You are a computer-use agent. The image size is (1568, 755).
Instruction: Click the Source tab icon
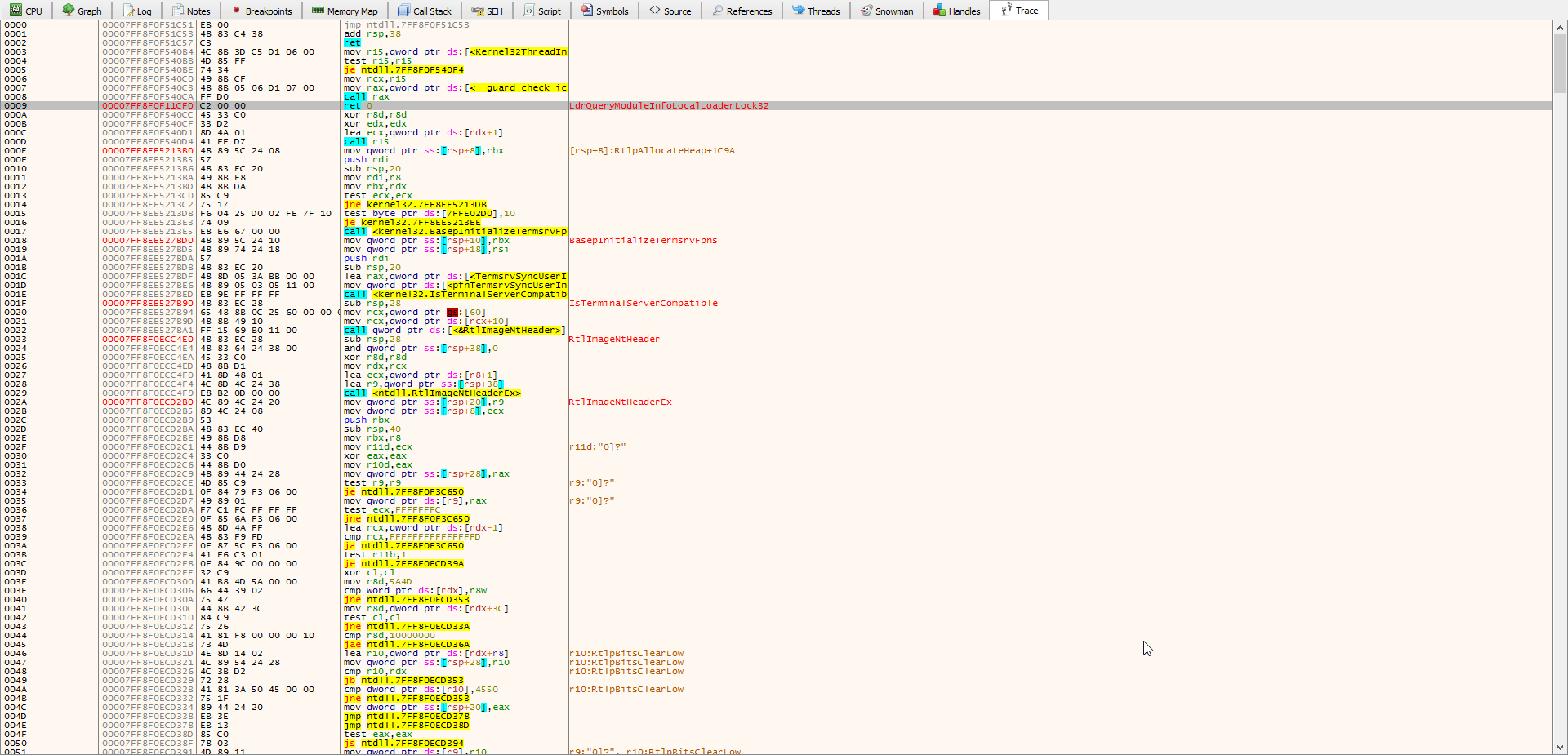pyautogui.click(x=655, y=11)
